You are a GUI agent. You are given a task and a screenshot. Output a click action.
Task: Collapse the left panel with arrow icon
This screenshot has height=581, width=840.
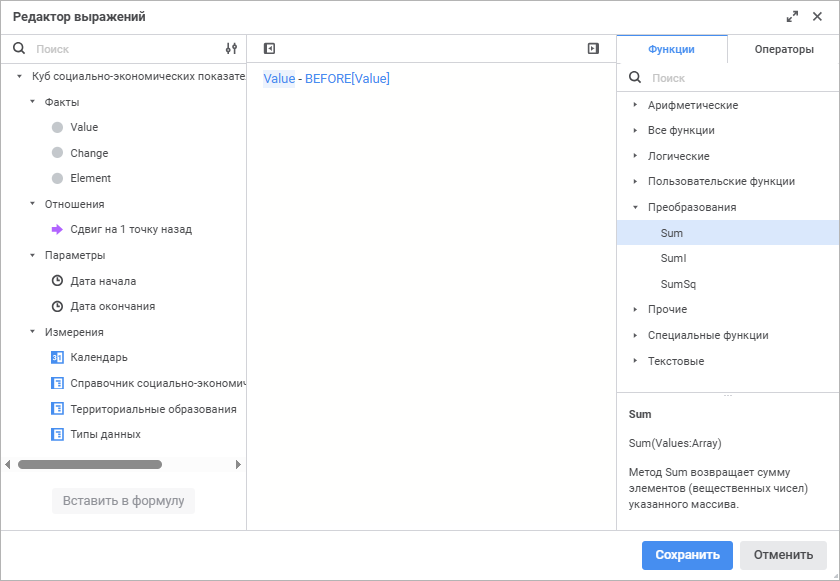click(269, 48)
